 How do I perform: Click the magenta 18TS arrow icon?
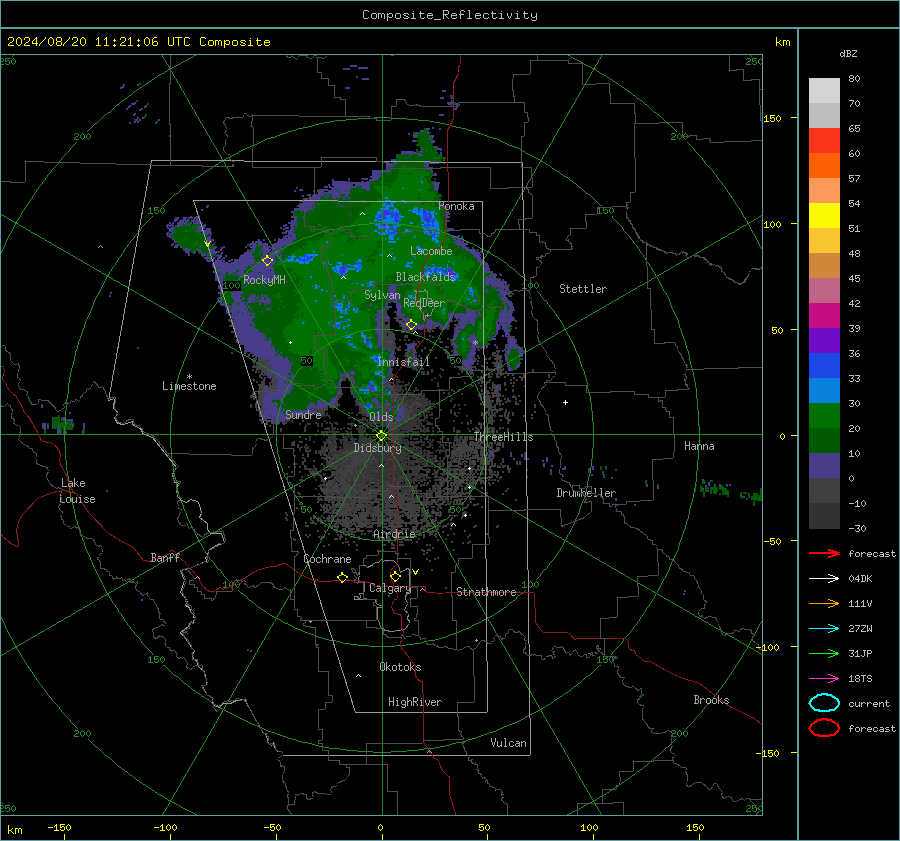point(824,678)
